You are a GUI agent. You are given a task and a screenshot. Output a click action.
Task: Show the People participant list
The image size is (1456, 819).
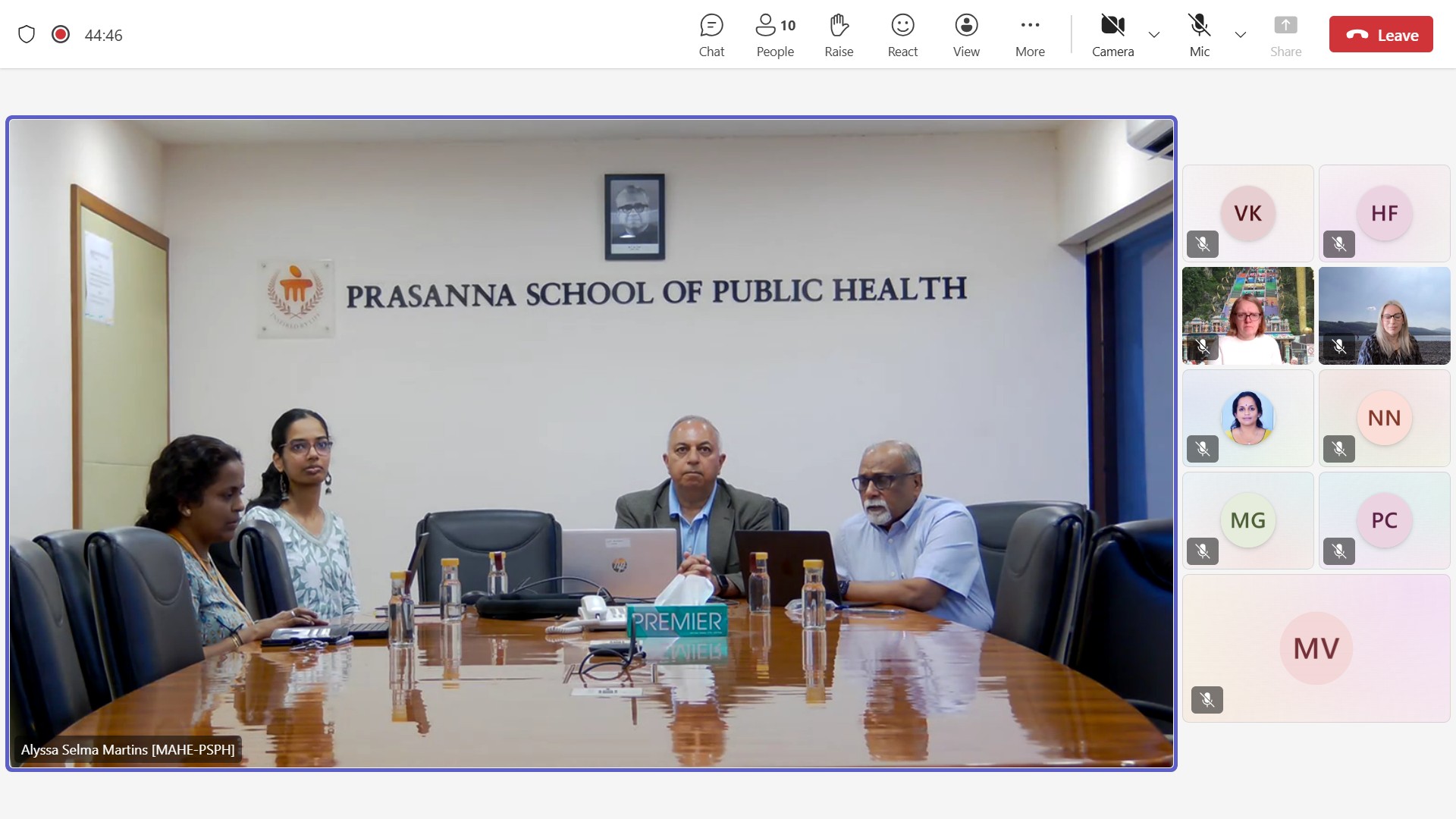coord(775,35)
